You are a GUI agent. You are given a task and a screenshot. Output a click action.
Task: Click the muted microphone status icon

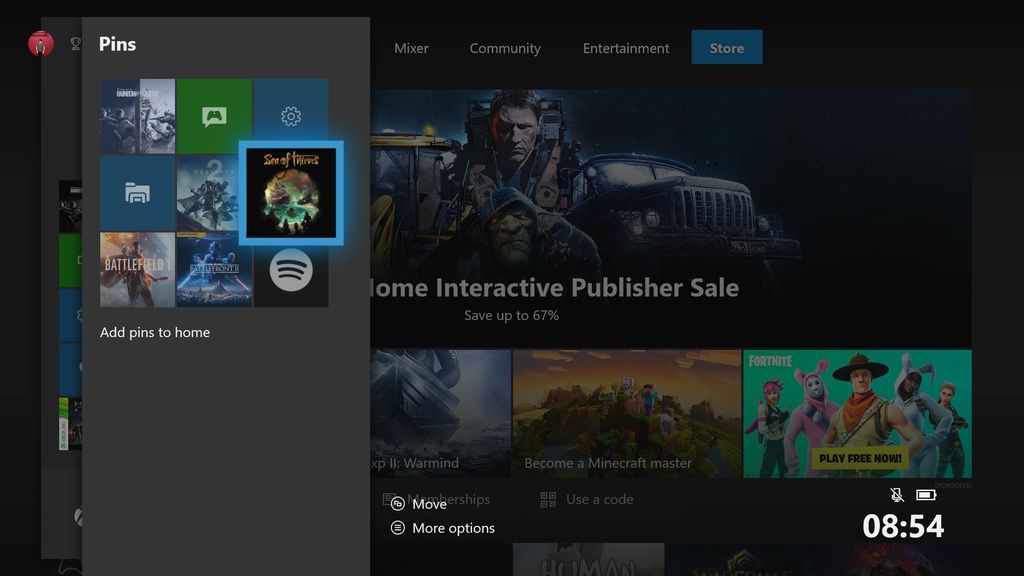897,494
